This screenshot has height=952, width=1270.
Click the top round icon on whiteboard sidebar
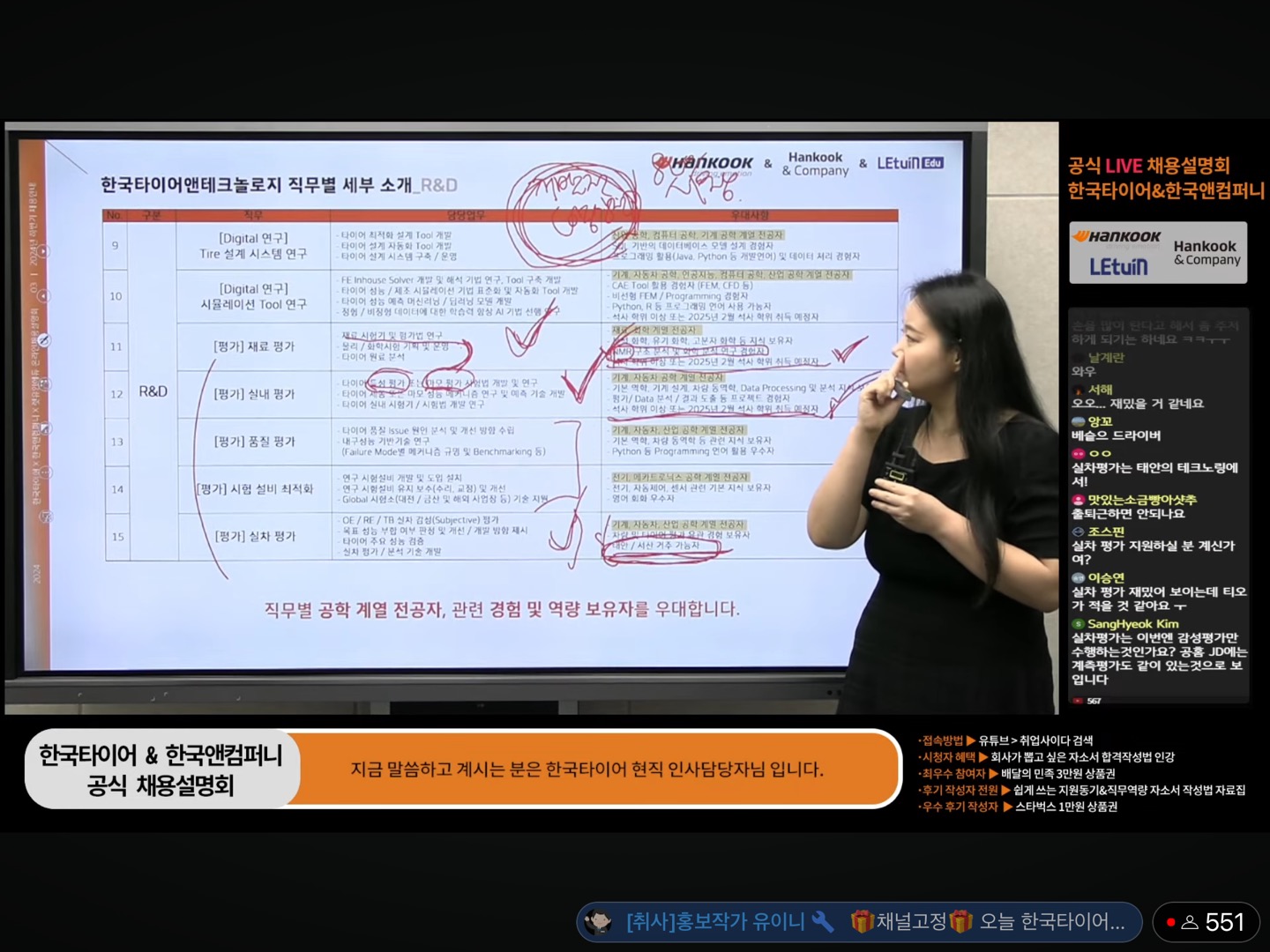tap(42, 251)
